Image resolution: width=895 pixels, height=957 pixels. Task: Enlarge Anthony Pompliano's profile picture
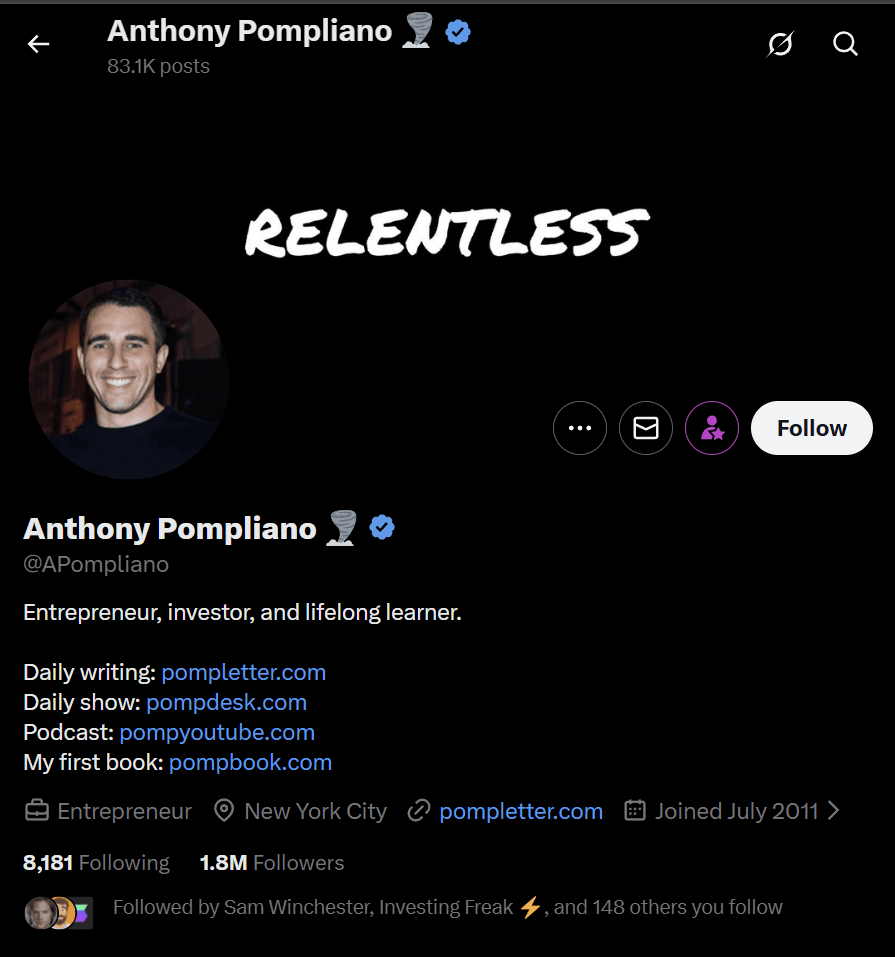pyautogui.click(x=128, y=380)
